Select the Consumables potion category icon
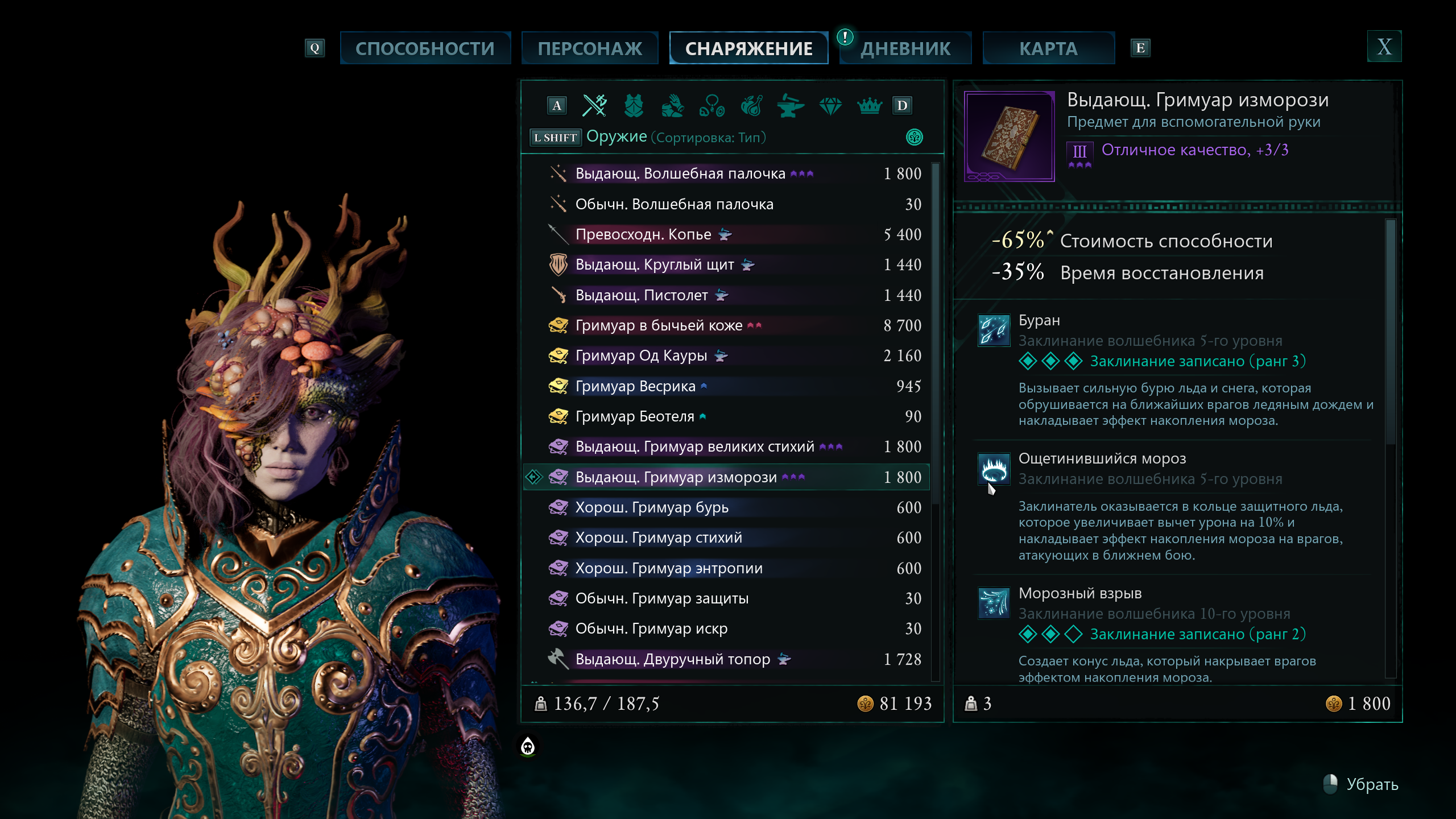Image resolution: width=1456 pixels, height=819 pixels. click(751, 105)
